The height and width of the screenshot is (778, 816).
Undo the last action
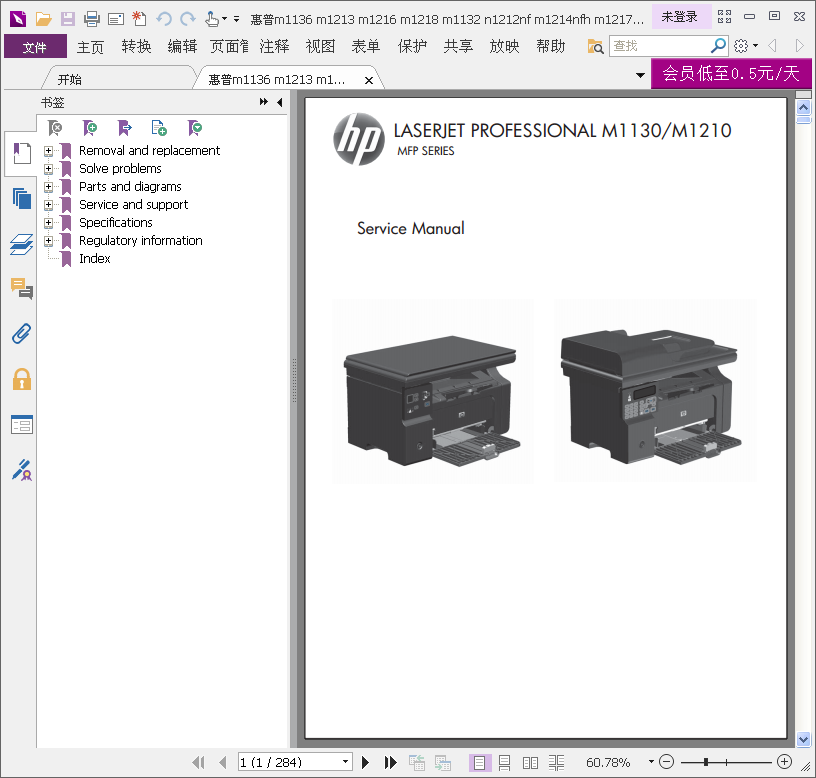click(x=164, y=19)
